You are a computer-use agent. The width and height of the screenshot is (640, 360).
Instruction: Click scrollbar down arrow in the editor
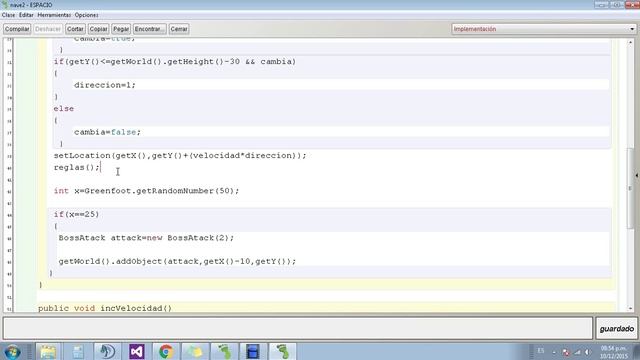pos(631,309)
